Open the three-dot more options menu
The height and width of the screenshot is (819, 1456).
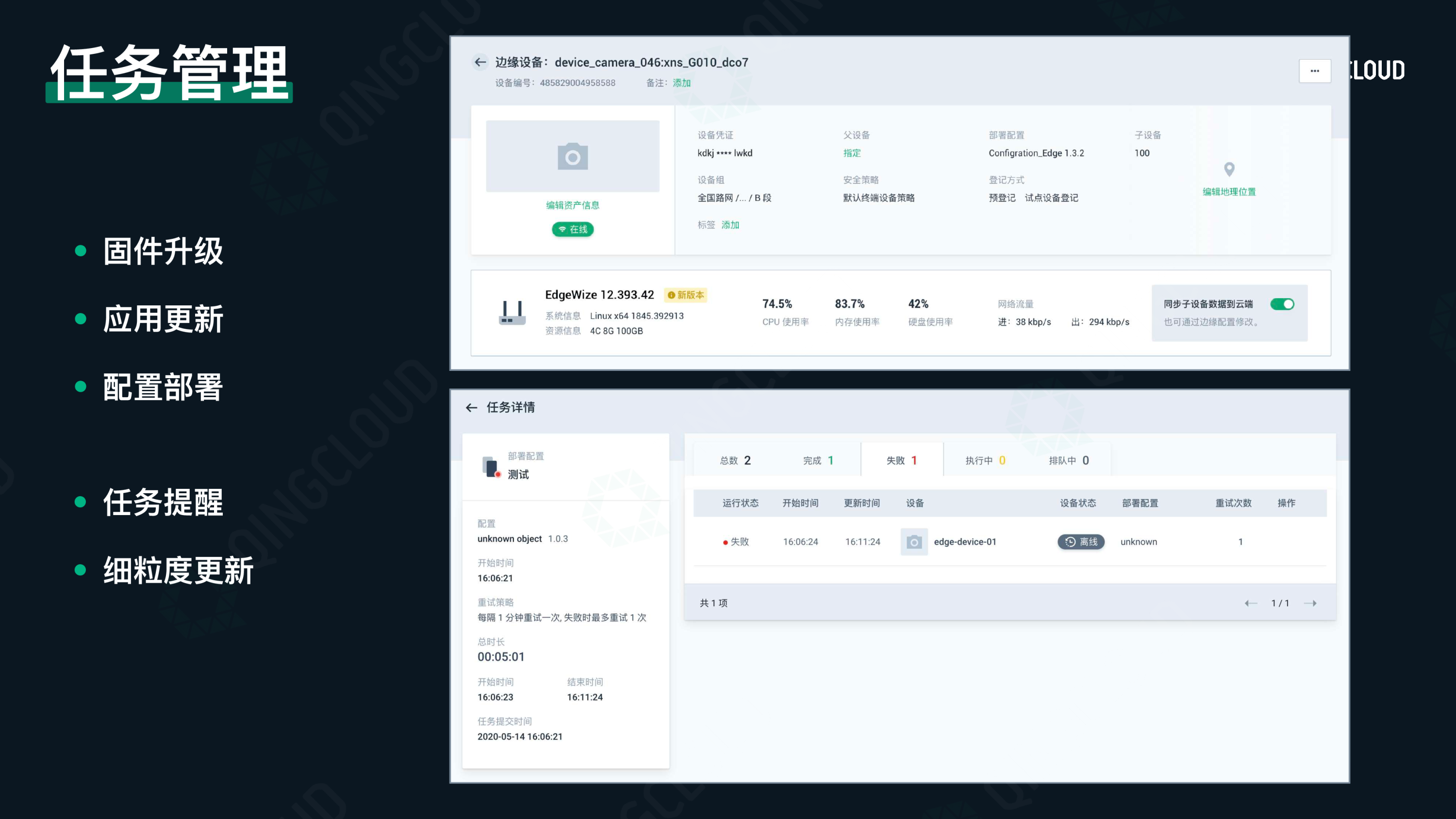(1315, 71)
